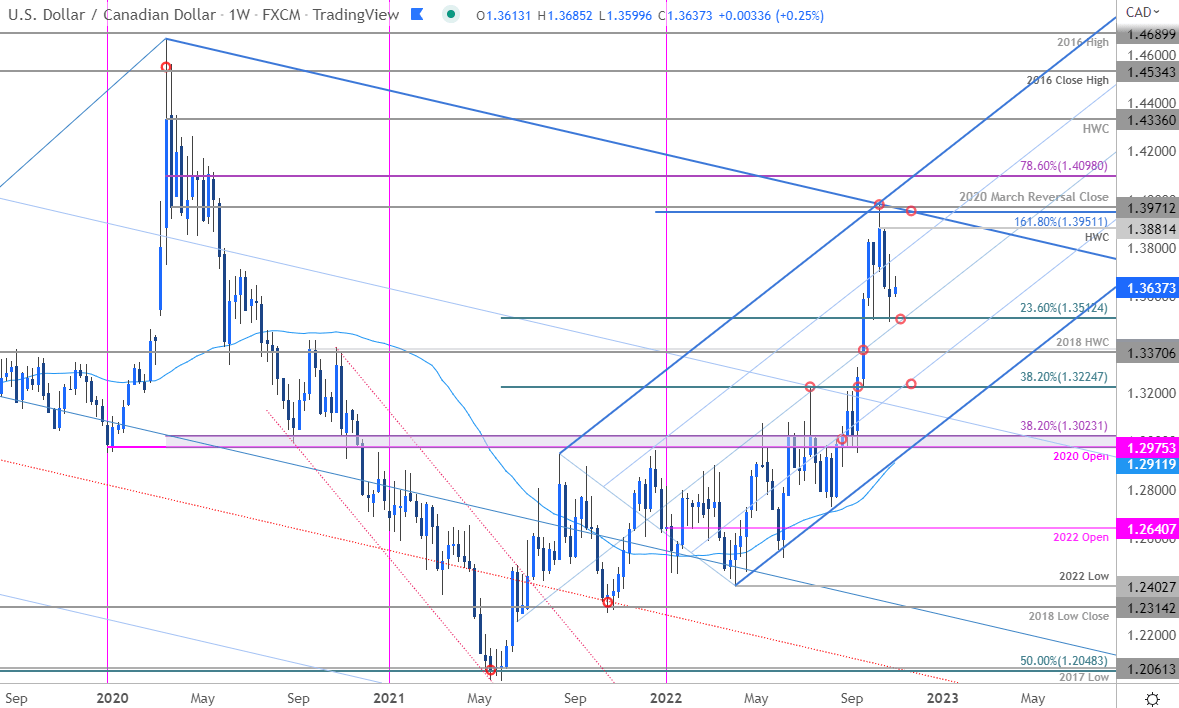The height and width of the screenshot is (708, 1179).
Task: Select the 1.23142 price axis label
Action: click(1147, 607)
